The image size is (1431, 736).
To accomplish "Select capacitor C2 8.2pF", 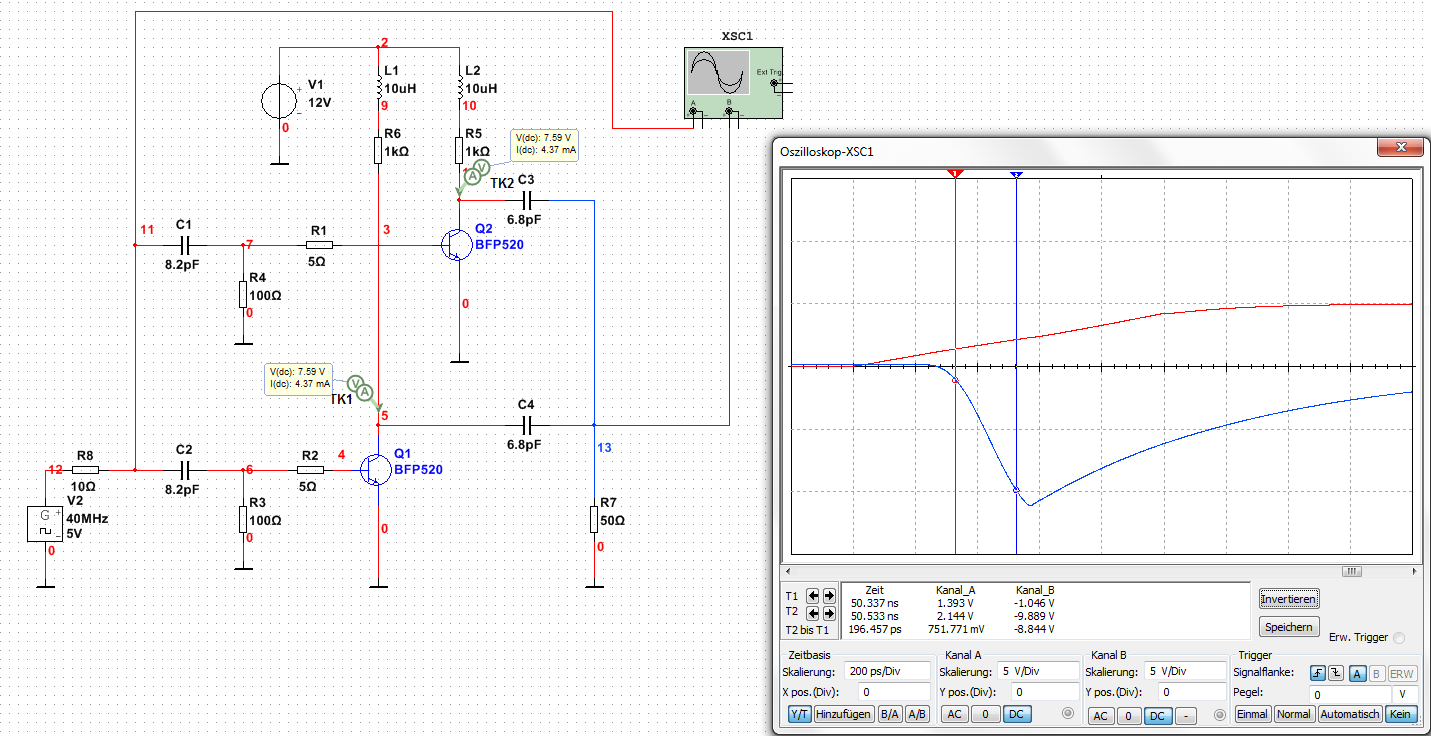I will (x=184, y=469).
